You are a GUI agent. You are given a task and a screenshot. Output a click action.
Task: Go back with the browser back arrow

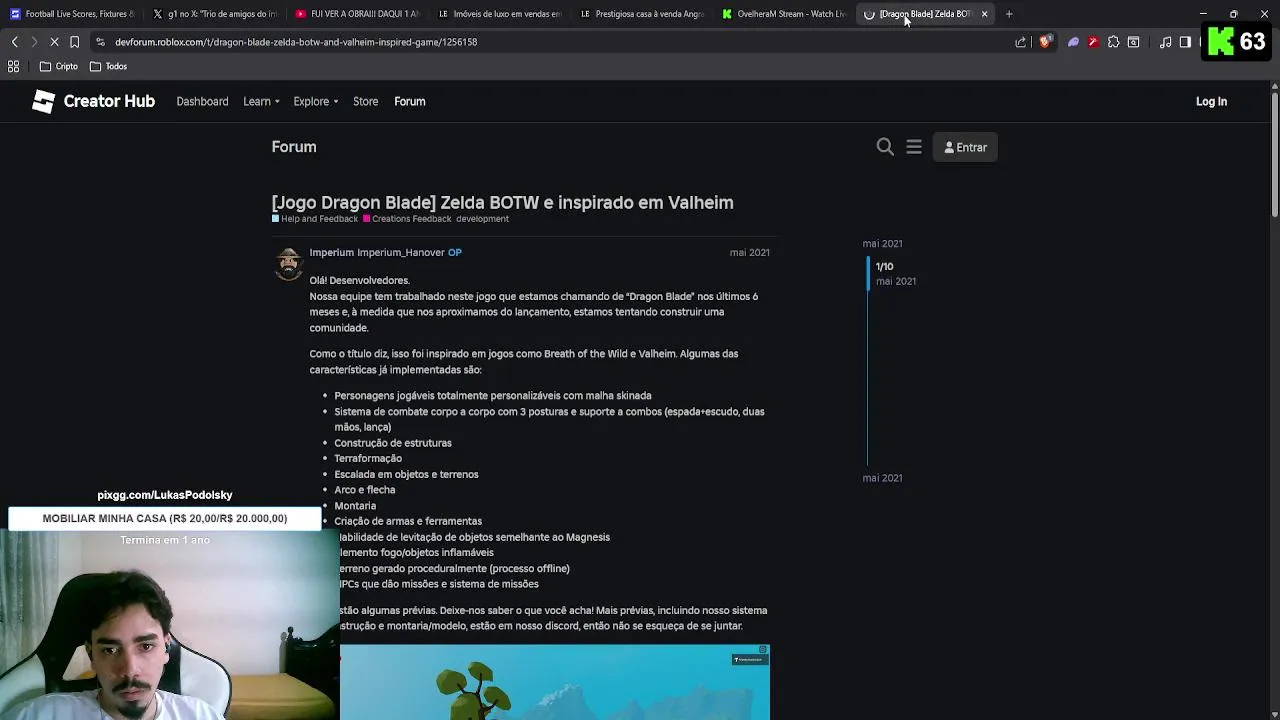pyautogui.click(x=14, y=42)
